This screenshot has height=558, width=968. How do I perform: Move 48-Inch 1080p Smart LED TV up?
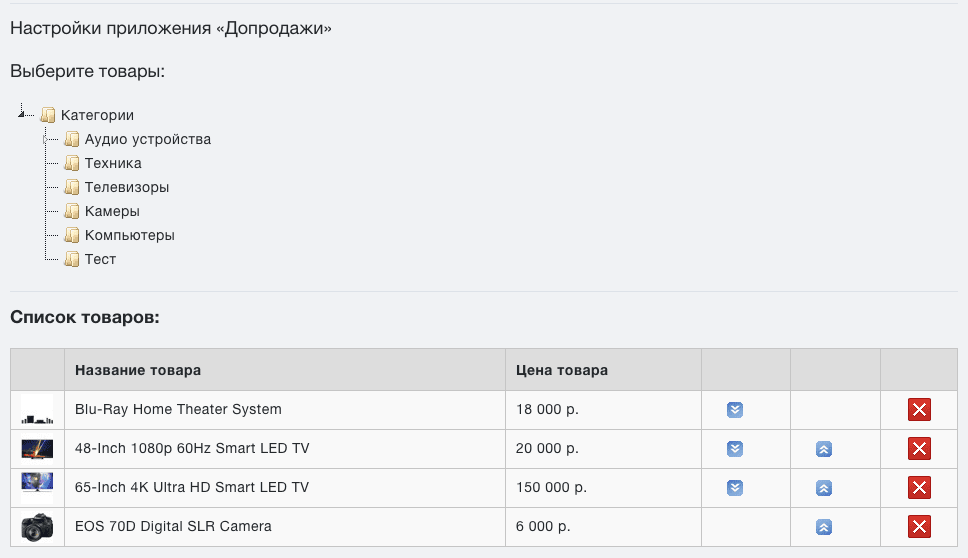[x=824, y=449]
